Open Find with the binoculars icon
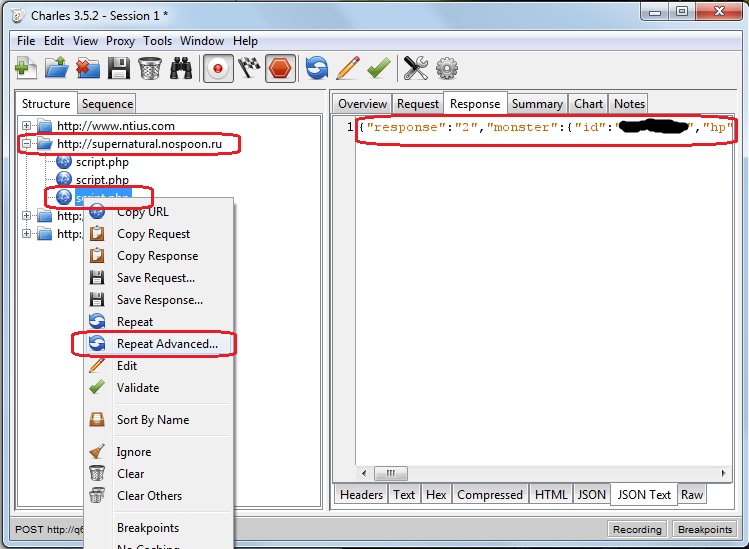This screenshot has width=749, height=549. tap(181, 68)
